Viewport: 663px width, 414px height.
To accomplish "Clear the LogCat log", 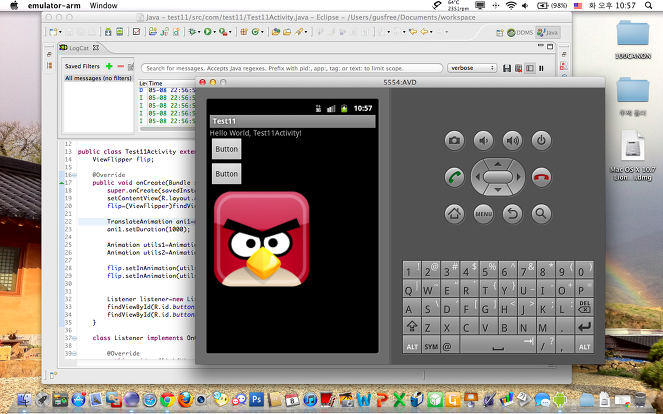I will click(x=518, y=68).
